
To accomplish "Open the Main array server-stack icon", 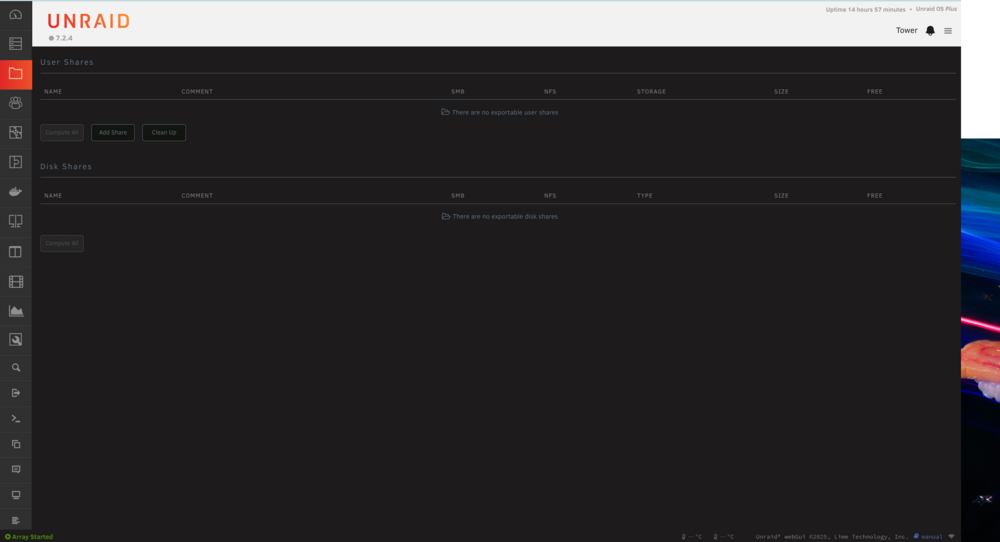I will click(x=15, y=43).
